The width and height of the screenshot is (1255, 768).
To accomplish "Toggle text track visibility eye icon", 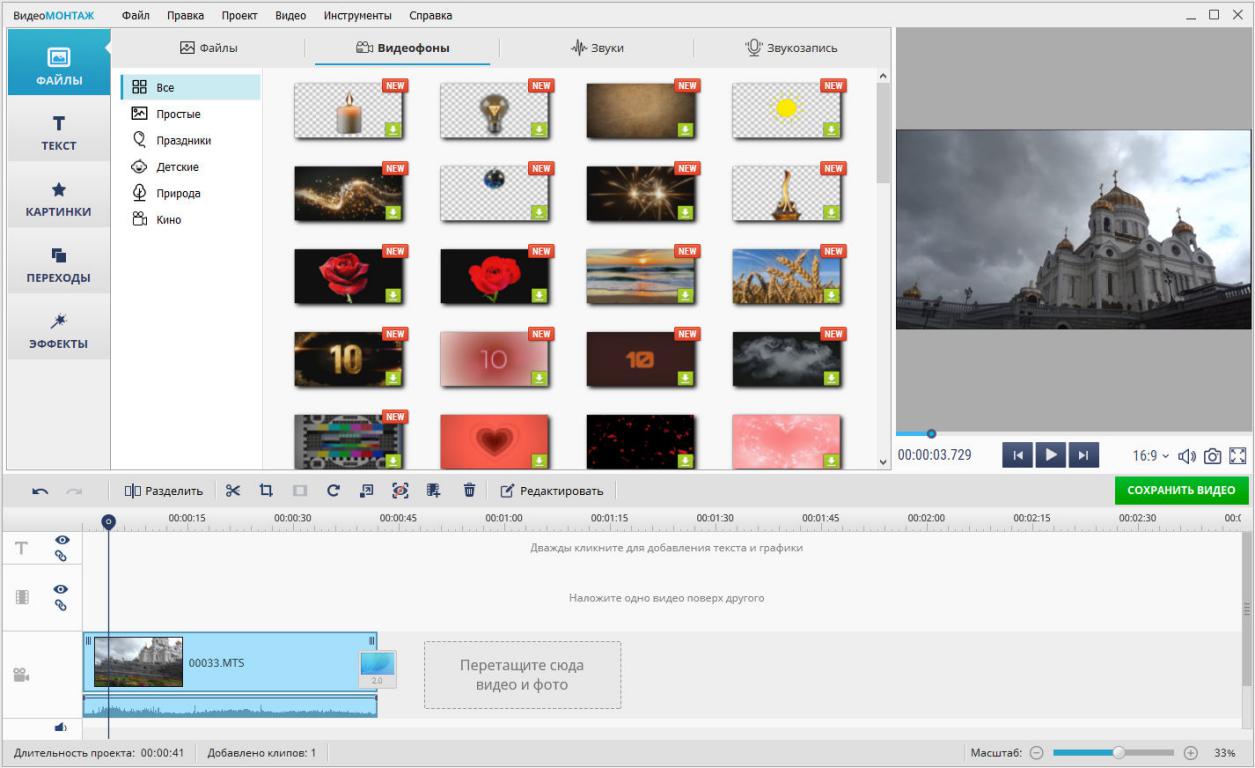I will click(61, 540).
